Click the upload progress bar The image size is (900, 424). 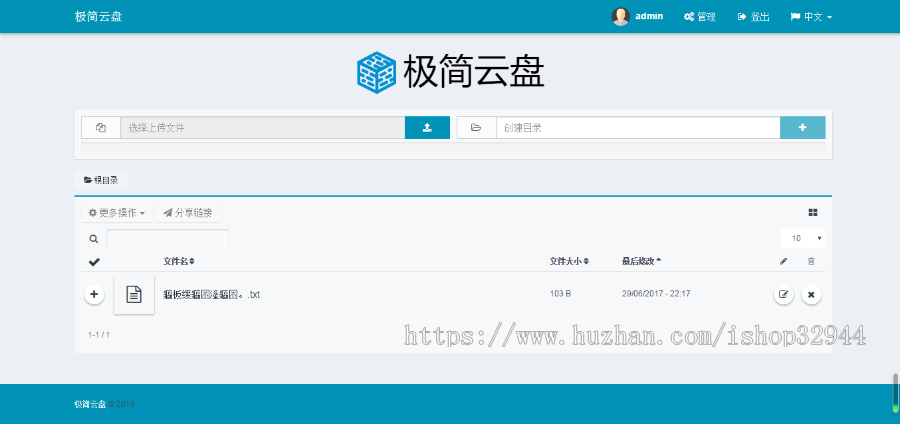pyautogui.click(x=453, y=149)
